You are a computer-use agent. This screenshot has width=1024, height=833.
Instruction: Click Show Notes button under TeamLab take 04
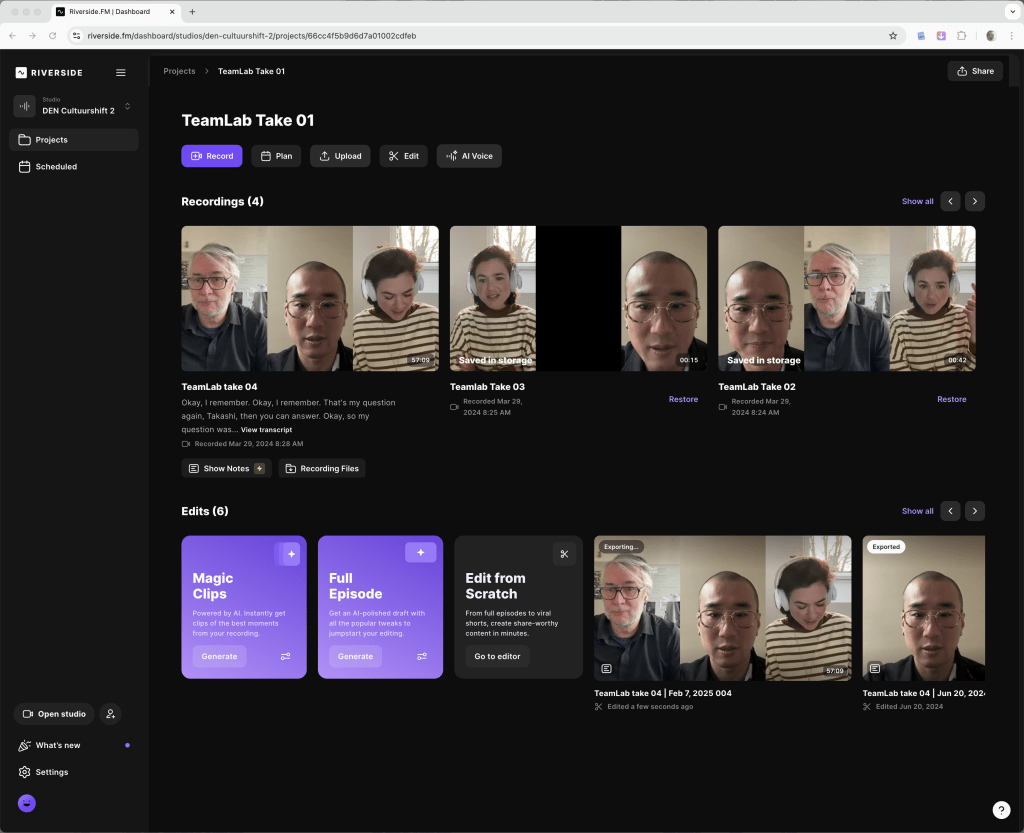226,468
